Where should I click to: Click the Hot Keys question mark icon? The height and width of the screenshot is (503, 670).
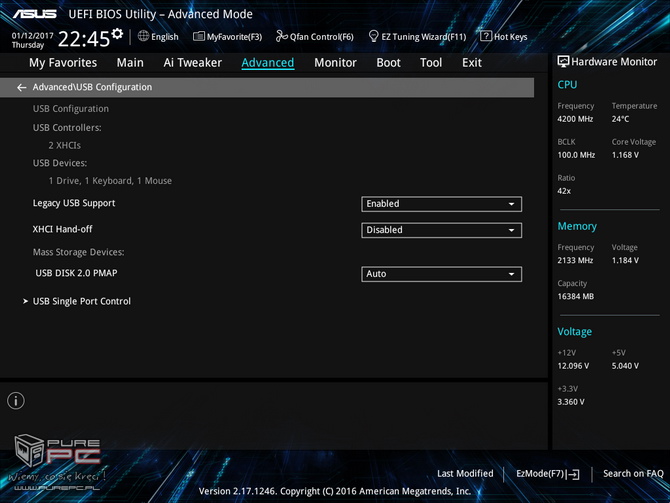(486, 36)
